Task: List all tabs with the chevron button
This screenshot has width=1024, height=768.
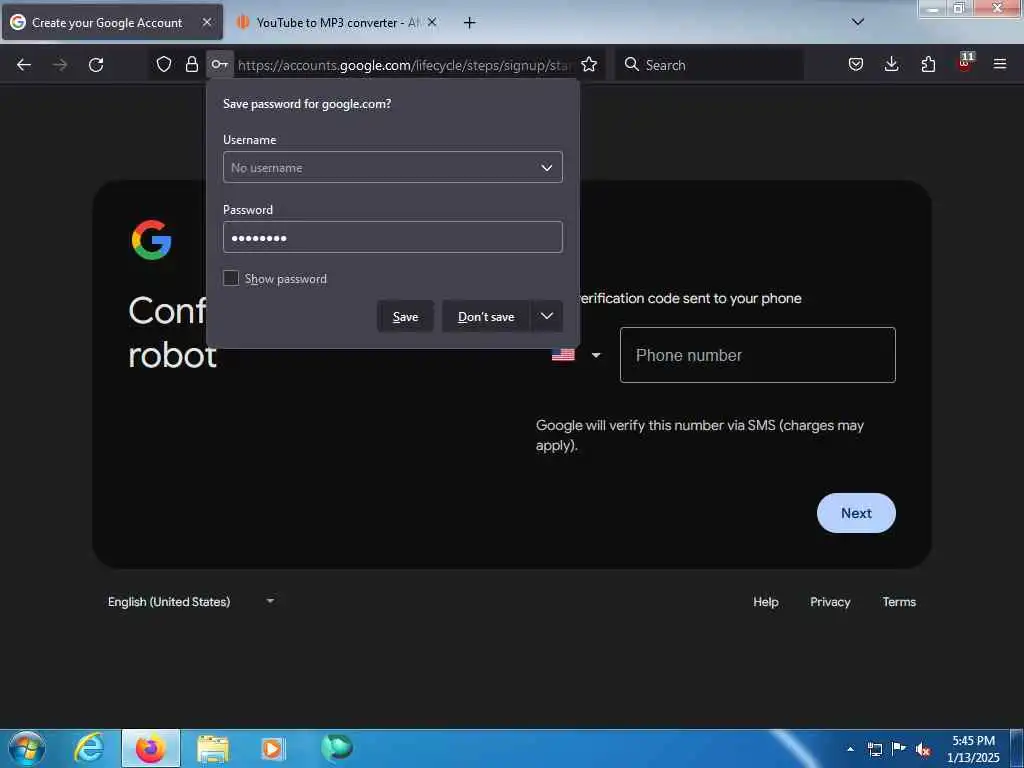Action: (x=858, y=22)
